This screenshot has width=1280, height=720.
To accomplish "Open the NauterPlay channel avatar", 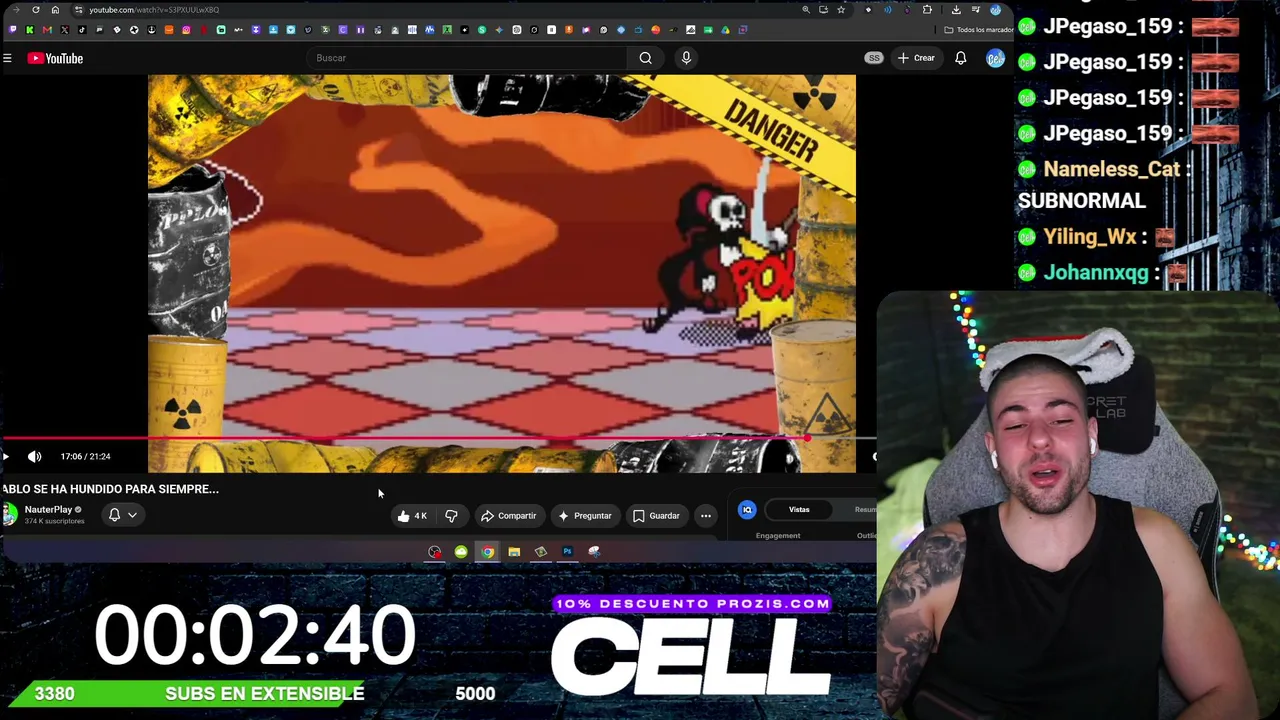I will 9,515.
